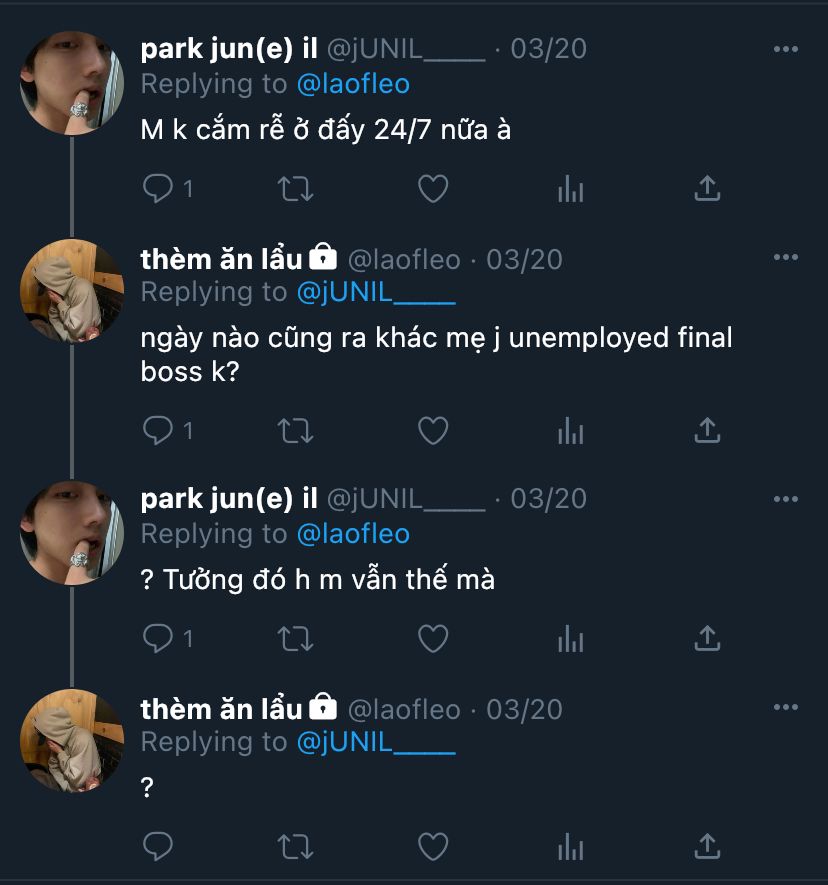The width and height of the screenshot is (828, 885).
Task: Open more options on 'unemployed final boss' tweet
Action: (x=786, y=258)
